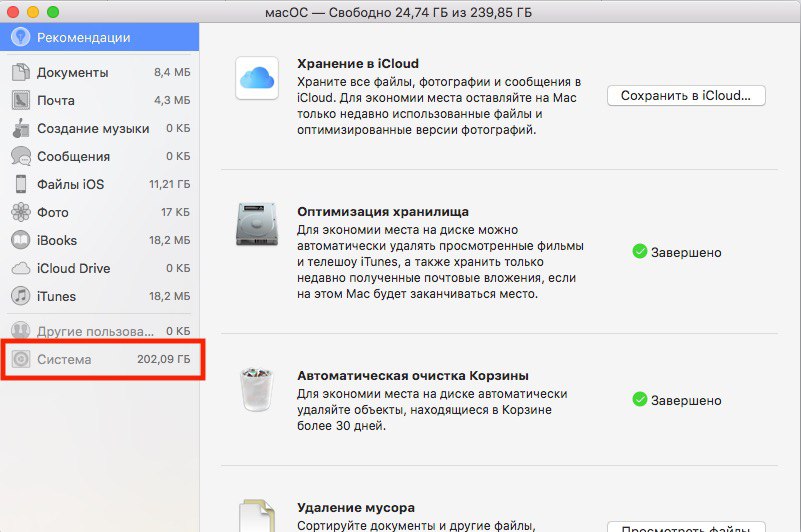Click the iCloud Drive cloud icon
801x532 pixels.
[20, 268]
